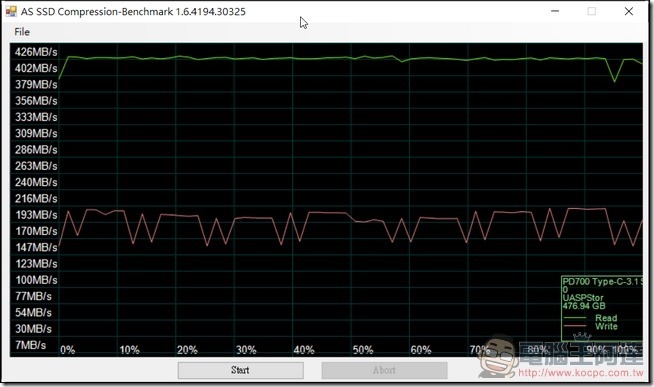Click the 170MB/s axis label
This screenshot has height=387, width=654.
[36, 231]
